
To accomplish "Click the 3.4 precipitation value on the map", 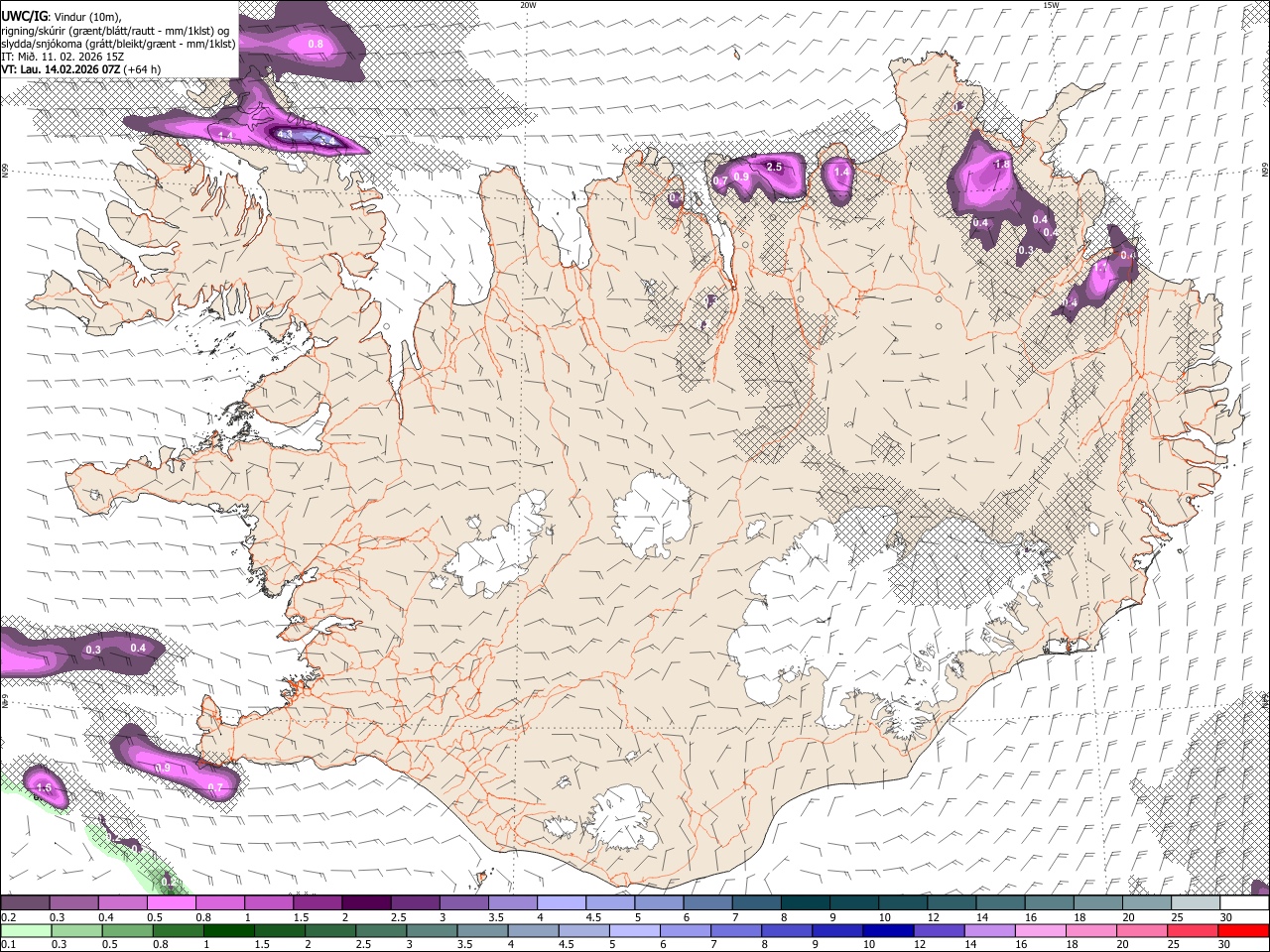I will pyautogui.click(x=325, y=142).
